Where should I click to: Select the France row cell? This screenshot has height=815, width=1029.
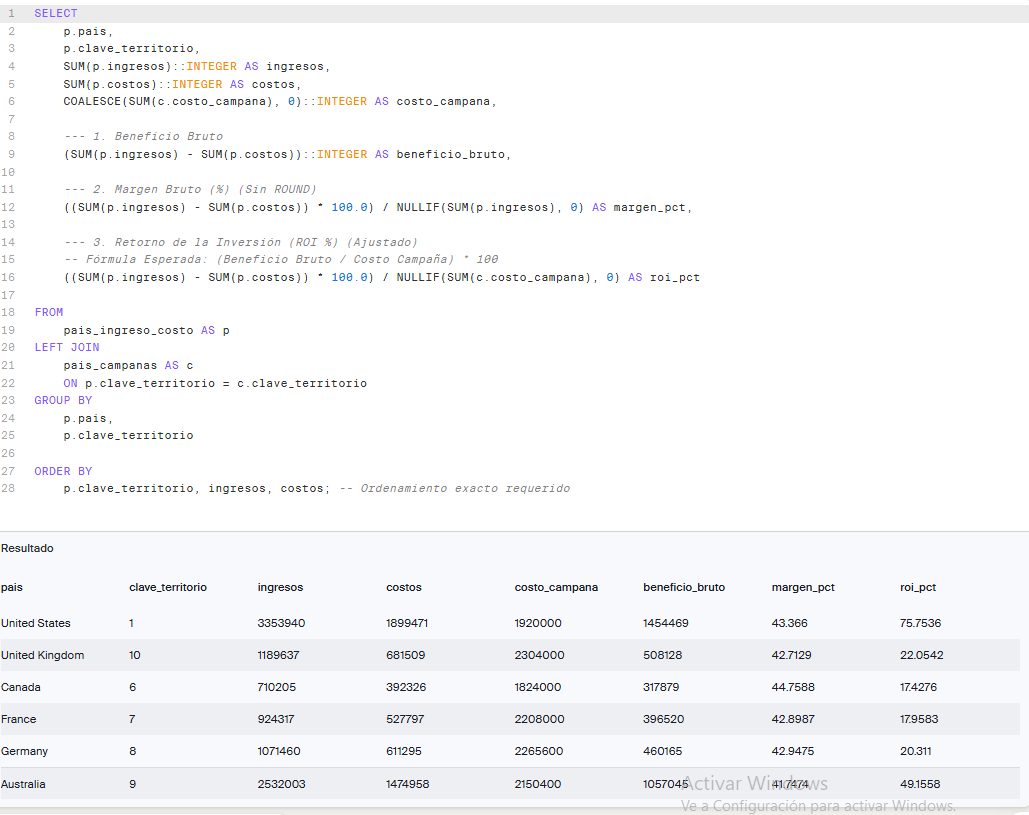18,719
